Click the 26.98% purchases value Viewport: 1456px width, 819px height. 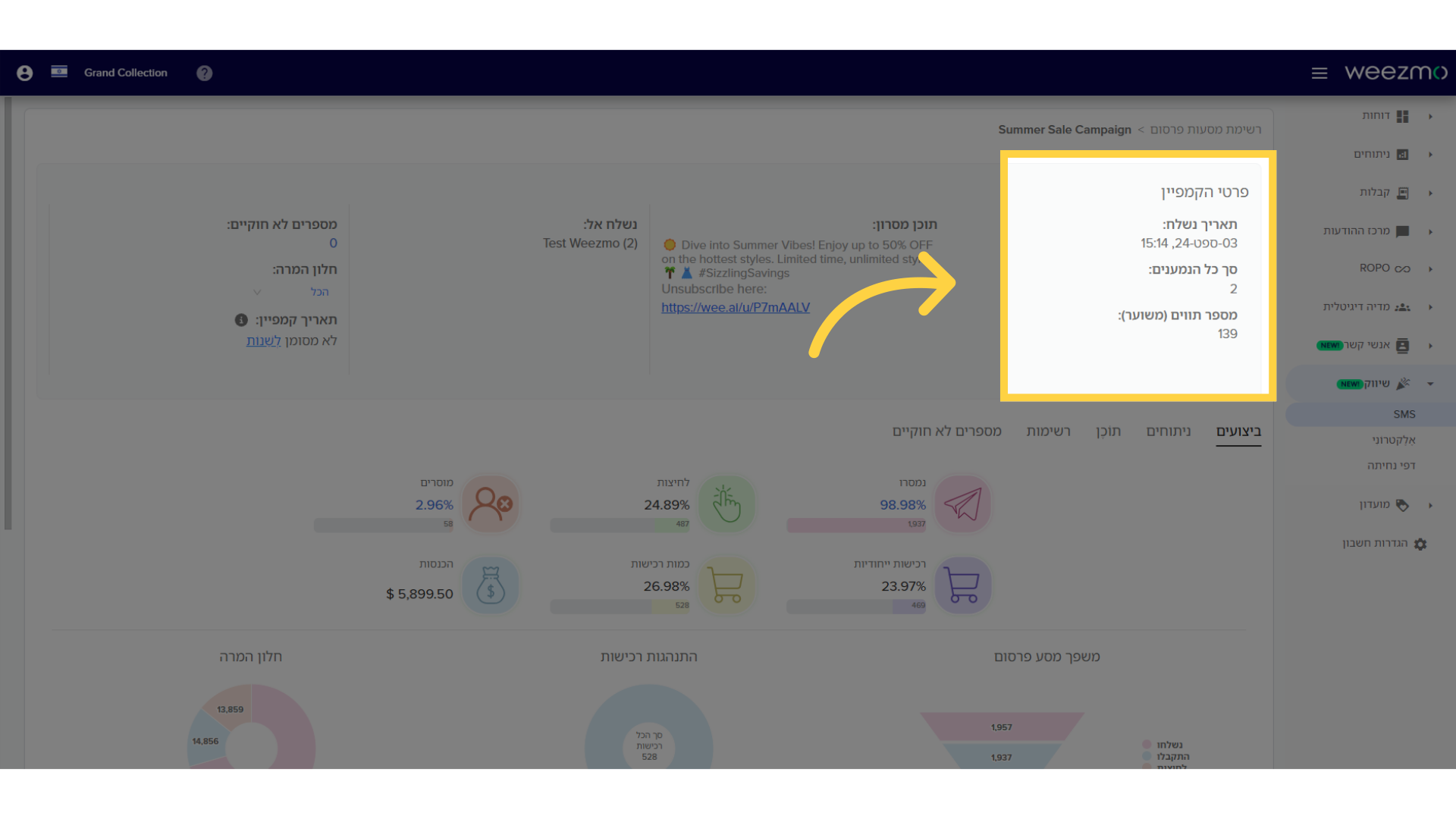click(667, 587)
